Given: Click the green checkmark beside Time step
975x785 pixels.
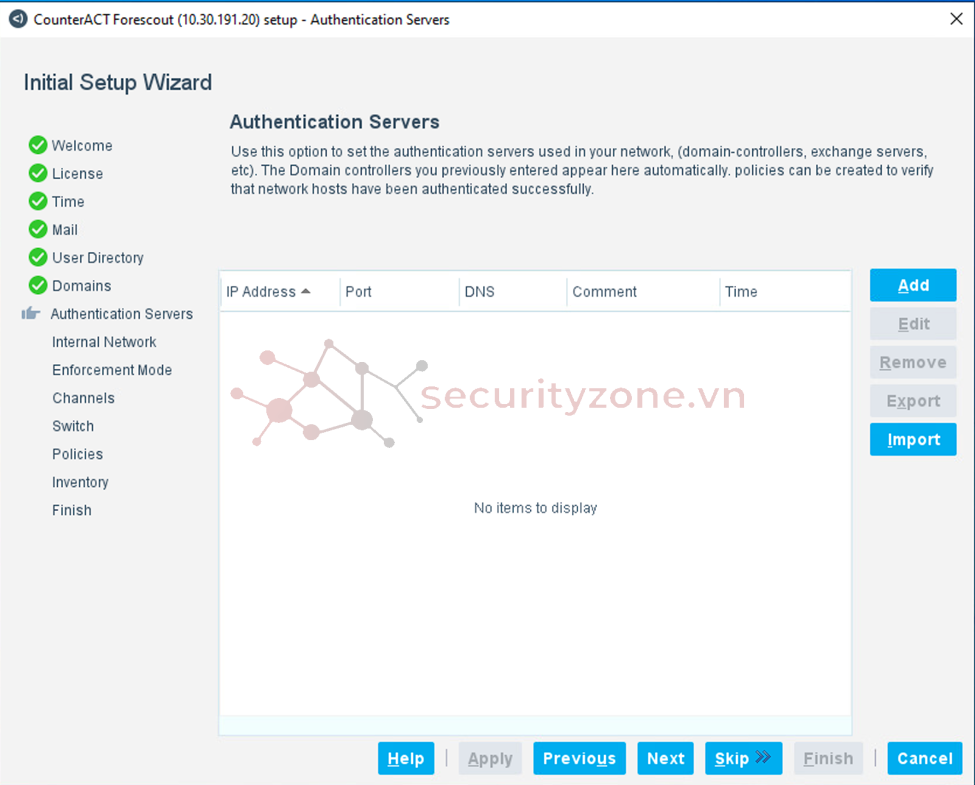Looking at the screenshot, I should [x=38, y=201].
